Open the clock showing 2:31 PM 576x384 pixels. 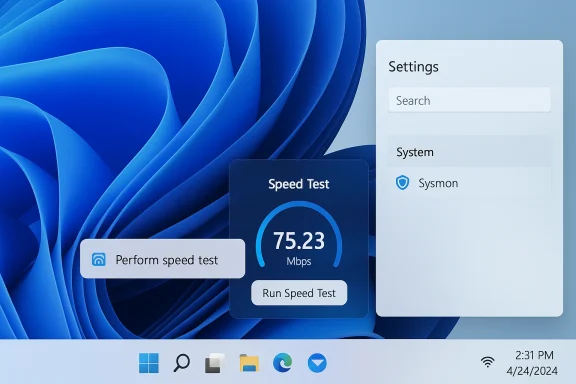[x=534, y=355]
